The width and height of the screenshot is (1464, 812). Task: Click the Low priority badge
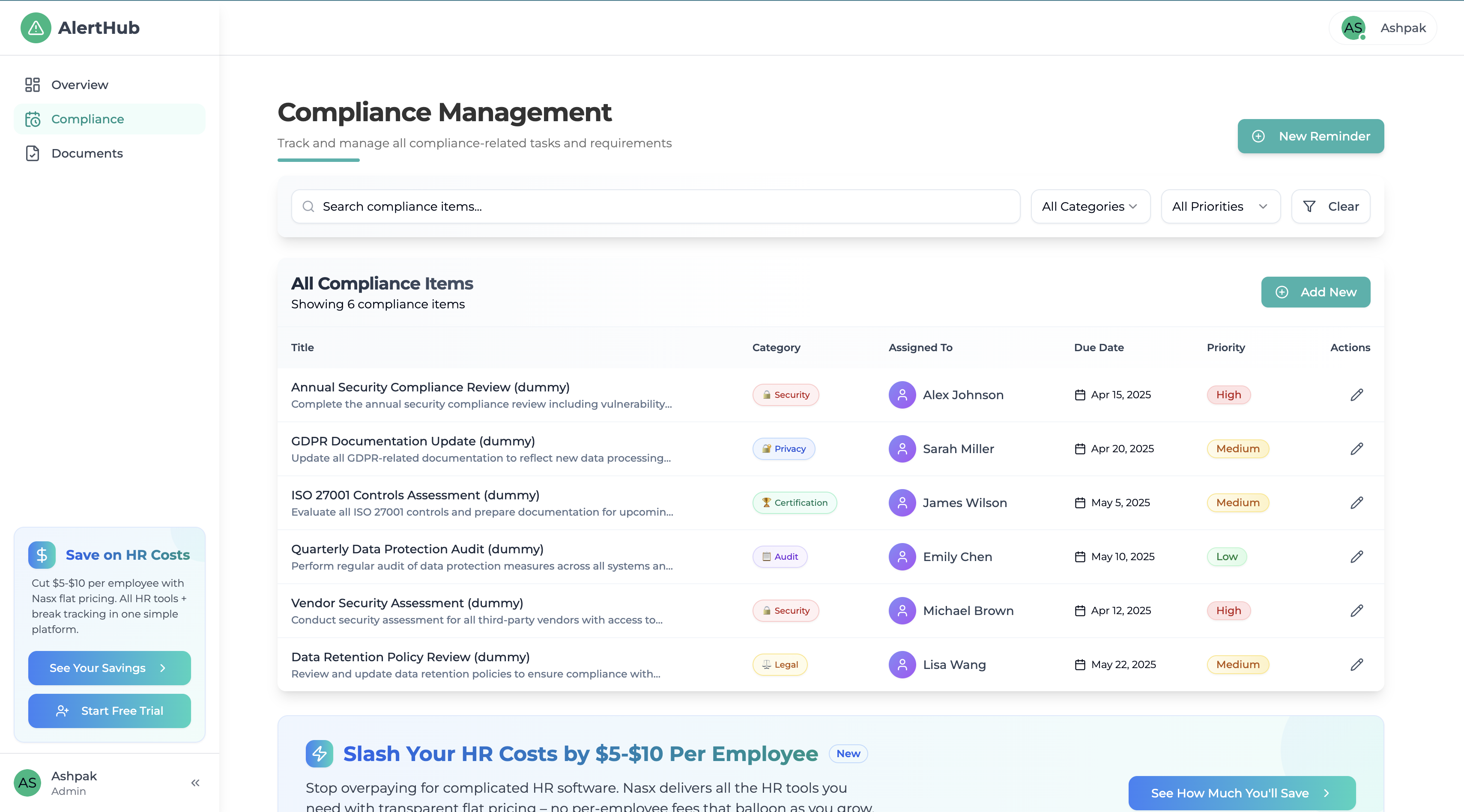pyautogui.click(x=1226, y=557)
